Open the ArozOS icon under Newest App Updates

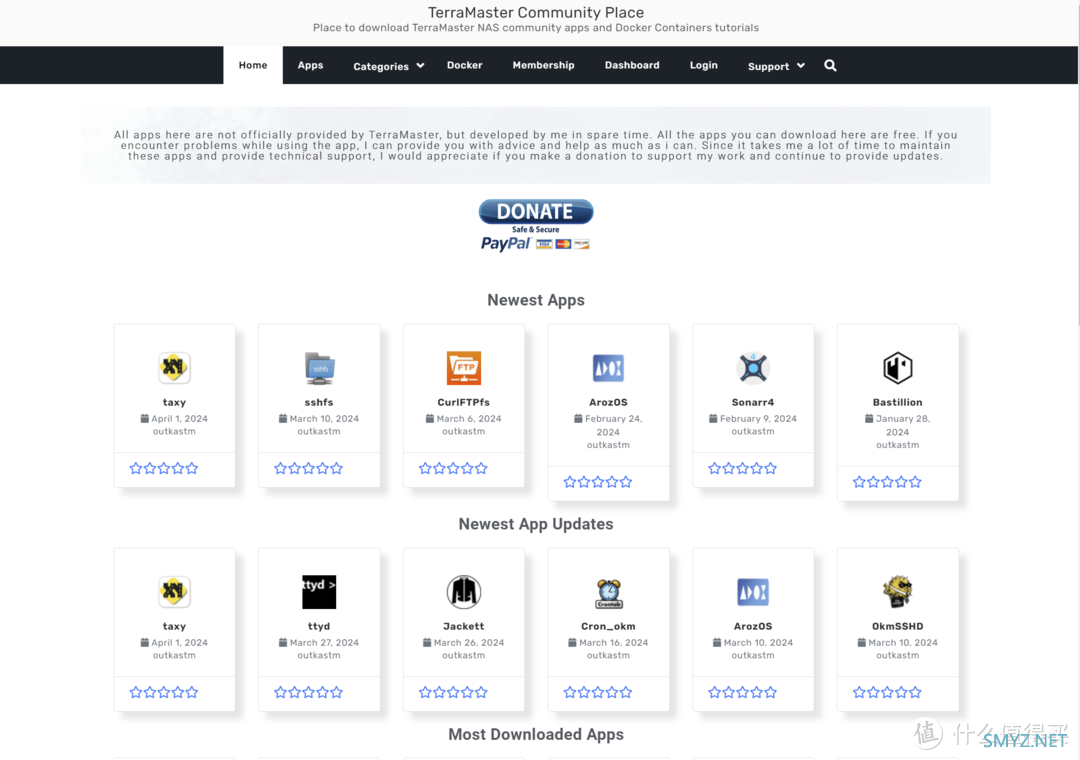pyautogui.click(x=753, y=592)
